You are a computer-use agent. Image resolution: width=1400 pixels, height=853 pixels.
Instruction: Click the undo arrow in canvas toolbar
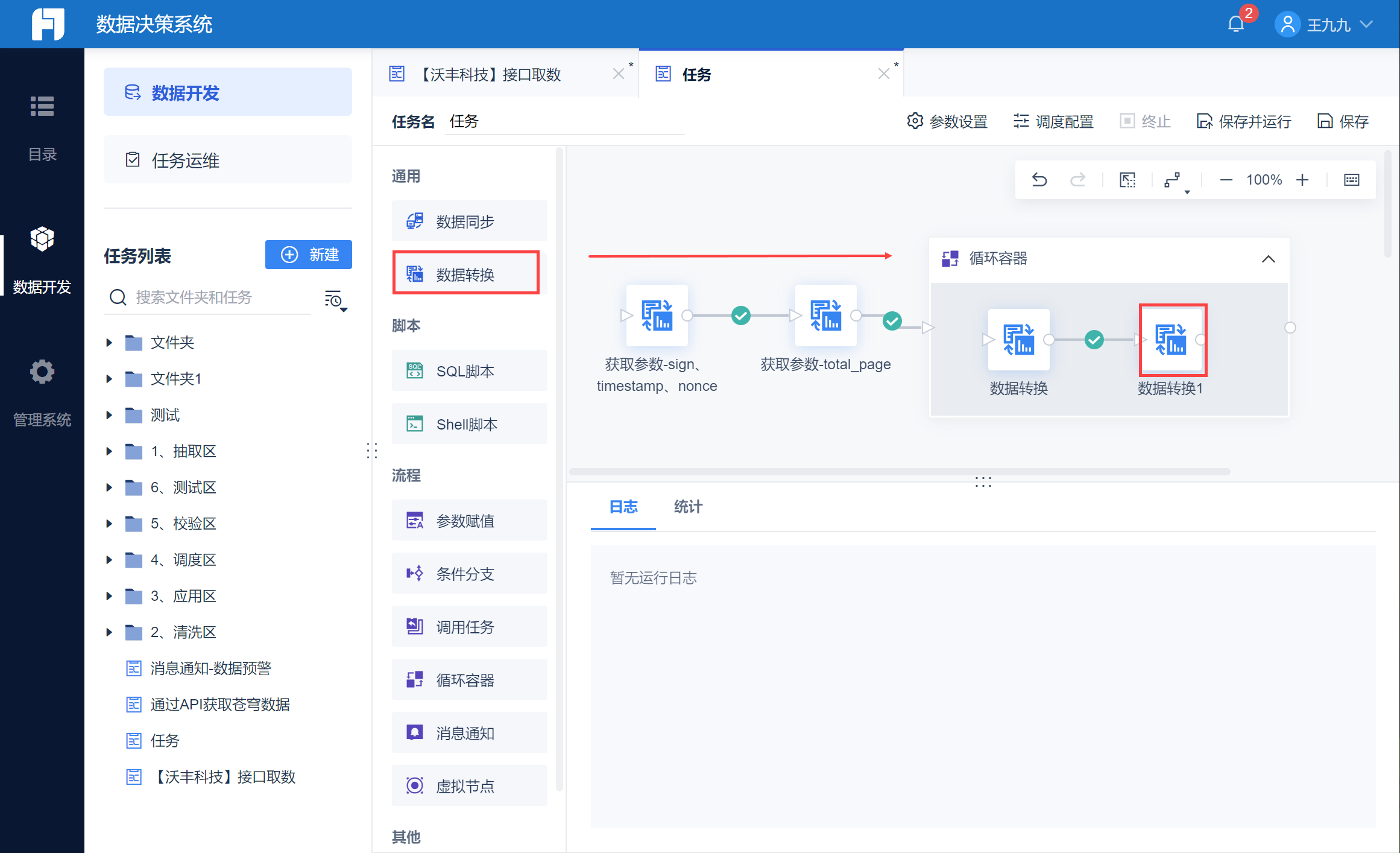[x=1039, y=180]
